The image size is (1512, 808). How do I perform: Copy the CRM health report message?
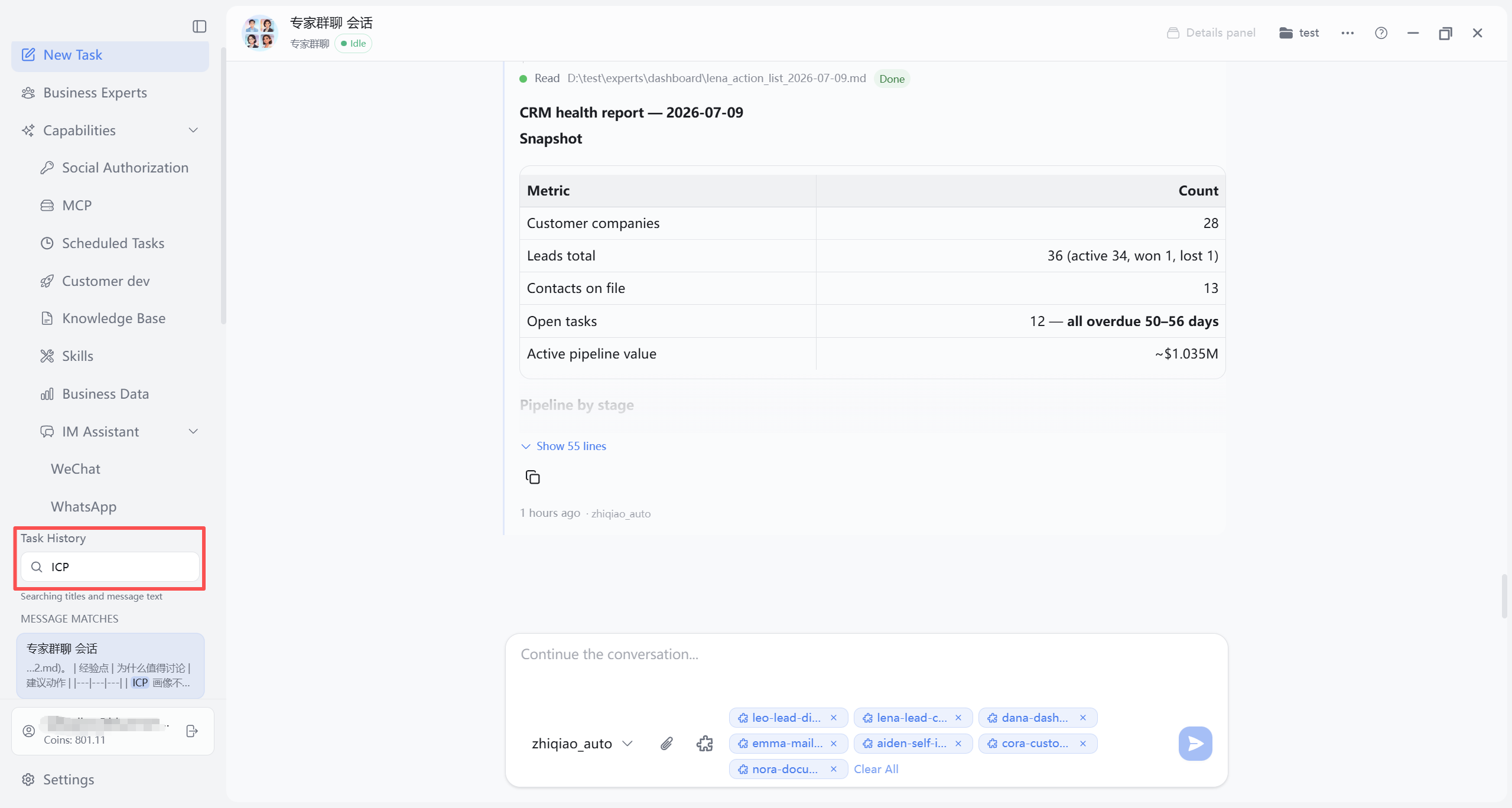532,477
